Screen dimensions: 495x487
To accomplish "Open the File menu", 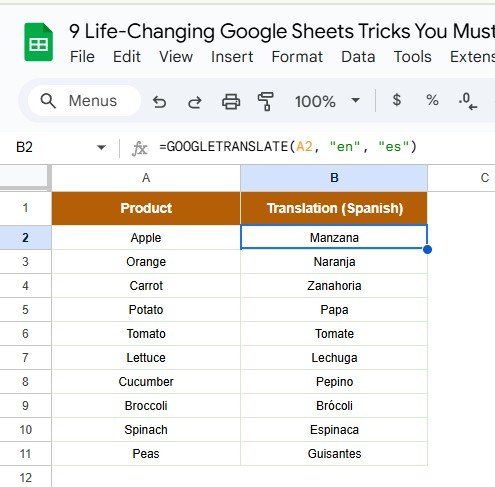I will pos(82,57).
